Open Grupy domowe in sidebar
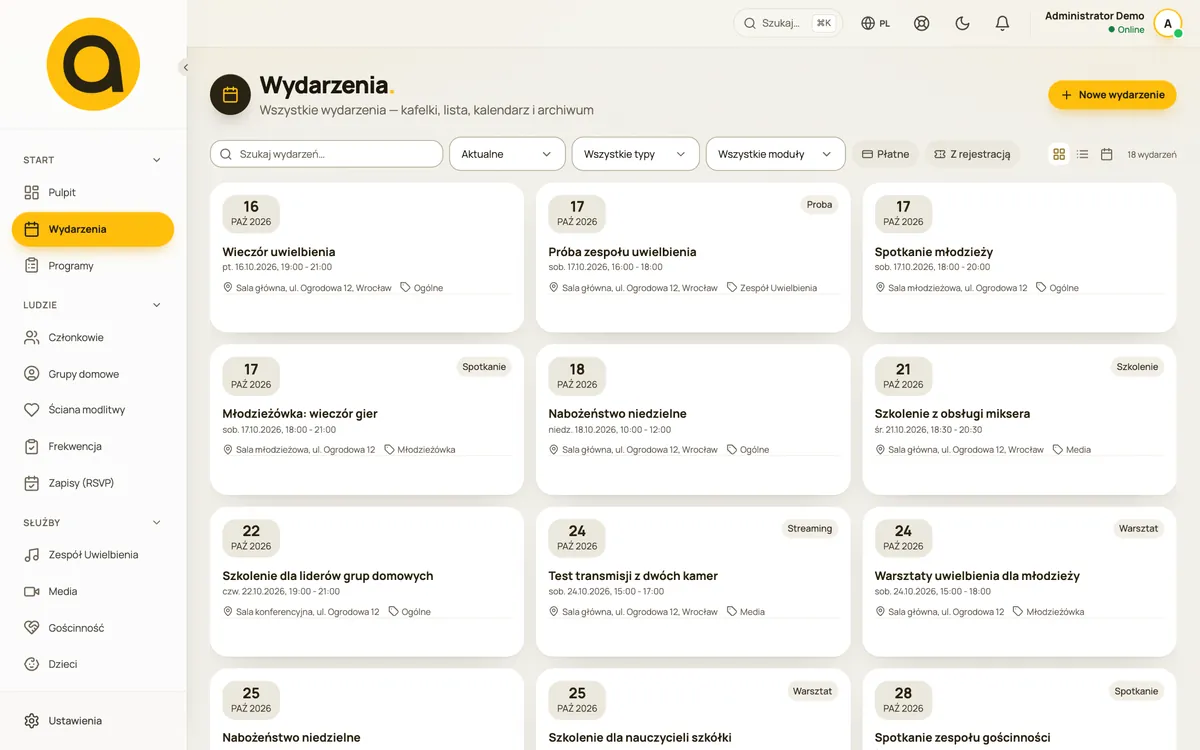Screen dimensions: 1200x750 (93, 374)
